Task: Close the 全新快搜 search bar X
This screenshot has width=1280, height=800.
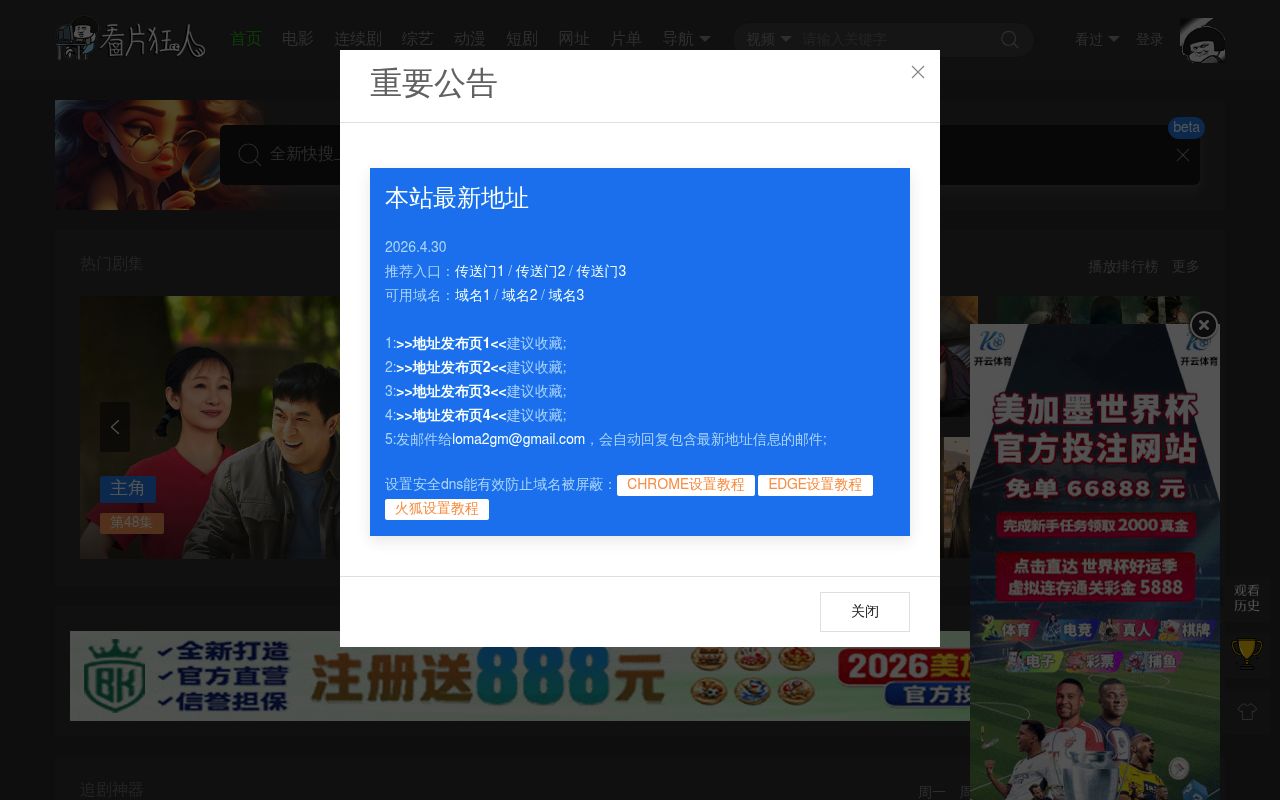Action: pyautogui.click(x=1183, y=155)
